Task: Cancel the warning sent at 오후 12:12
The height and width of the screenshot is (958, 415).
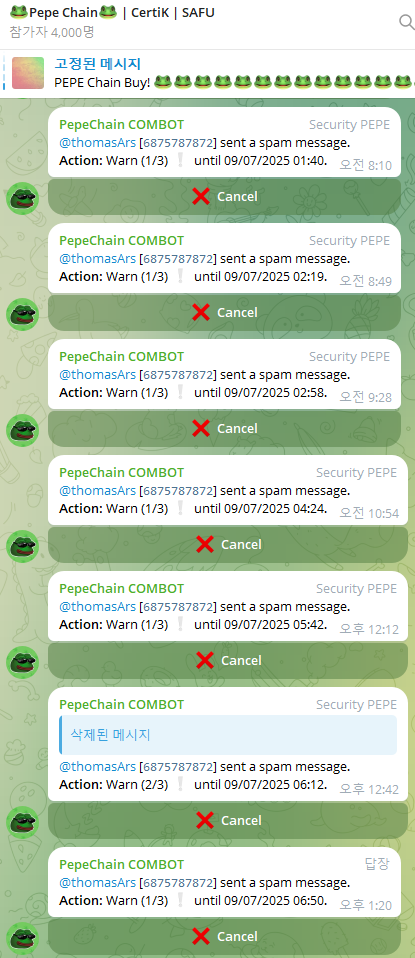Action: 228,661
